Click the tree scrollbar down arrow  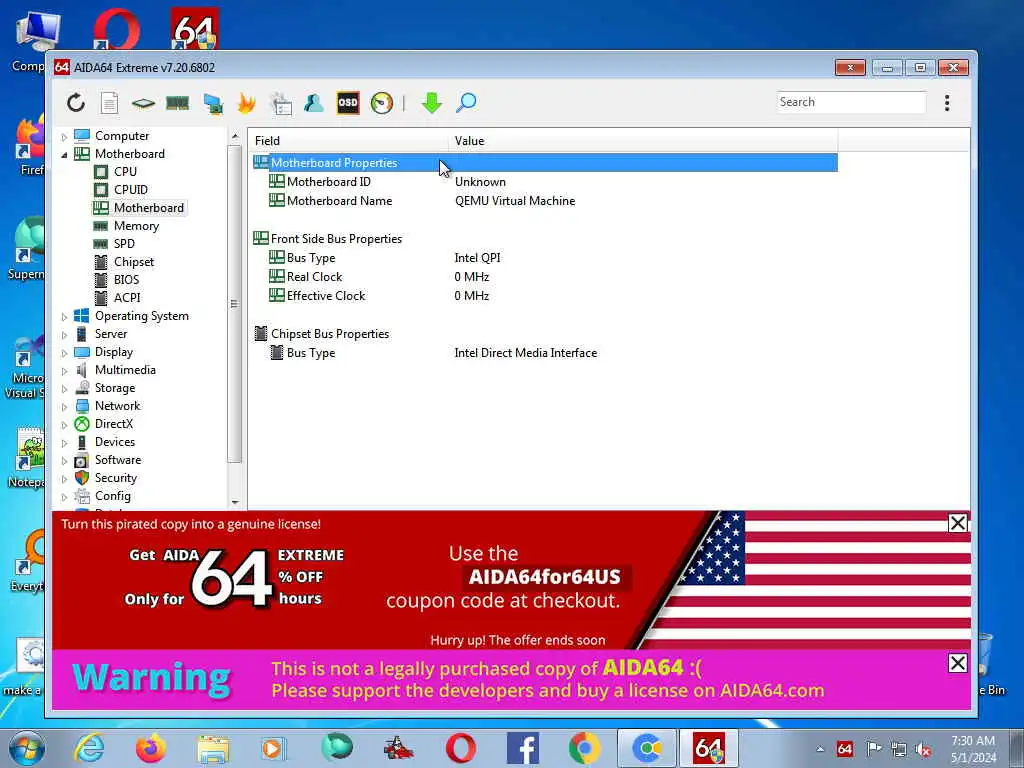click(235, 502)
